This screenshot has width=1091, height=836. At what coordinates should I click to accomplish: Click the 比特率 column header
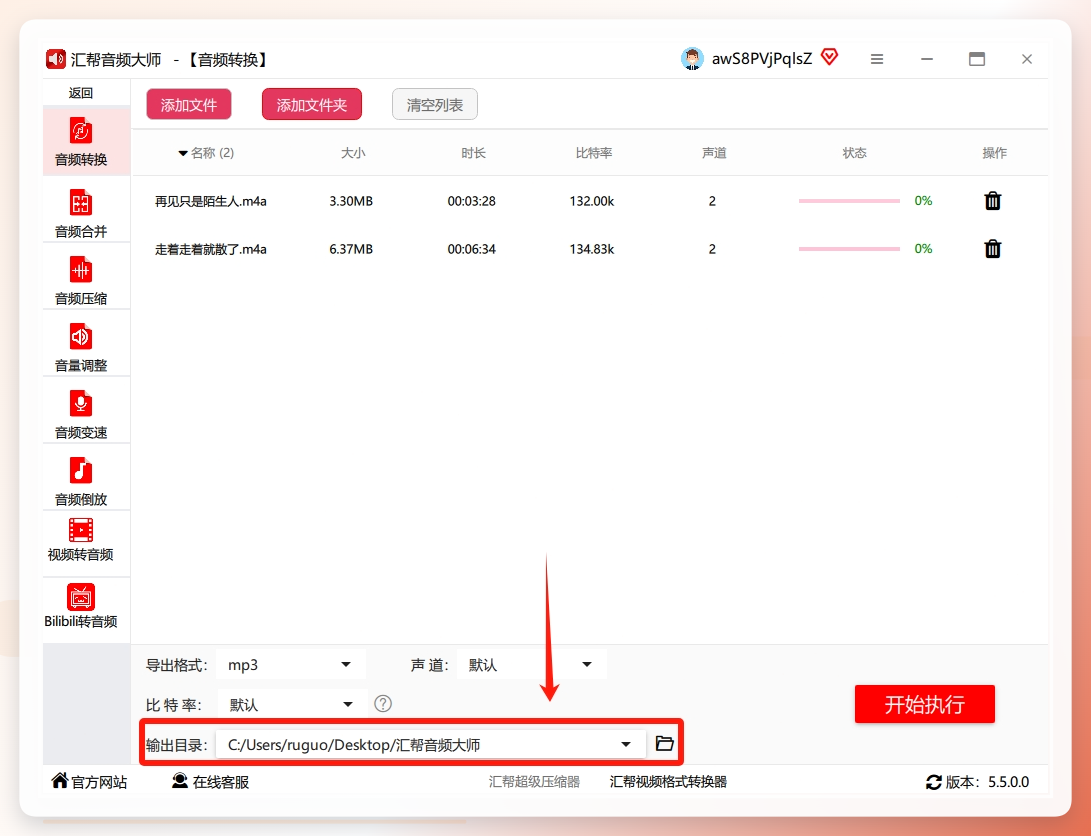point(594,153)
